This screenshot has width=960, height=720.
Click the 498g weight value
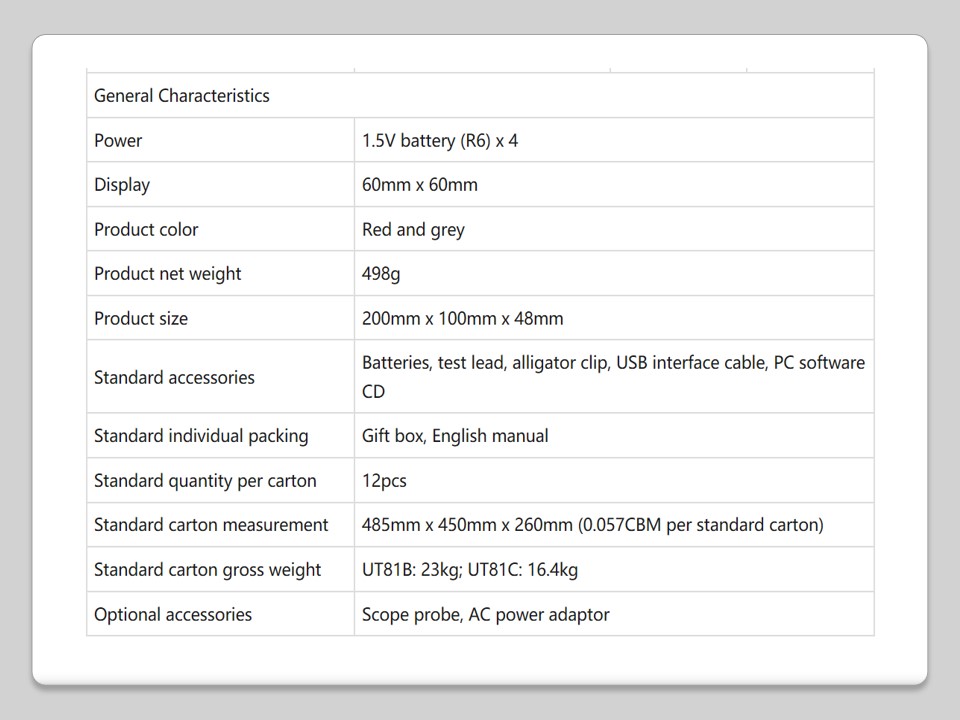click(381, 274)
